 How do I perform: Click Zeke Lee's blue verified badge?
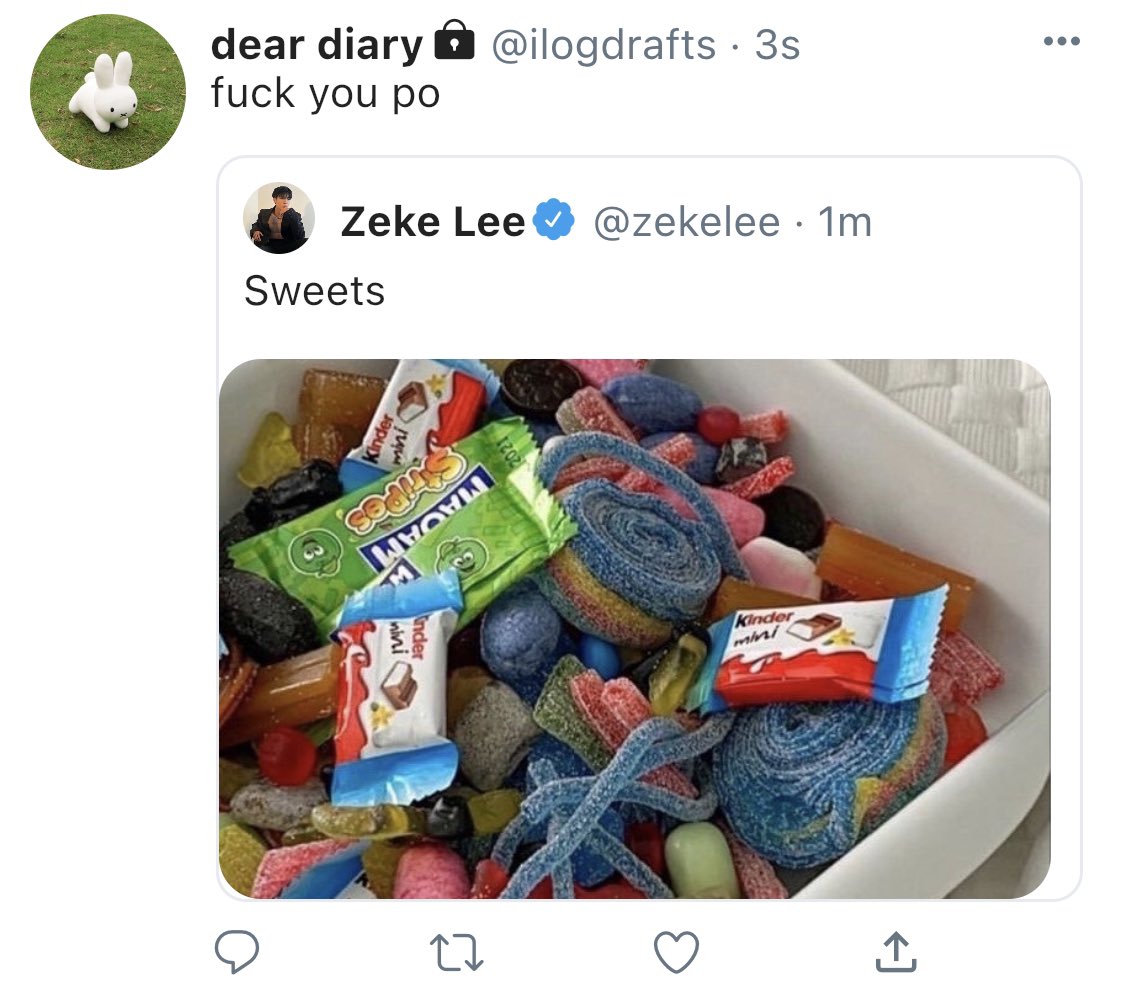[x=554, y=220]
